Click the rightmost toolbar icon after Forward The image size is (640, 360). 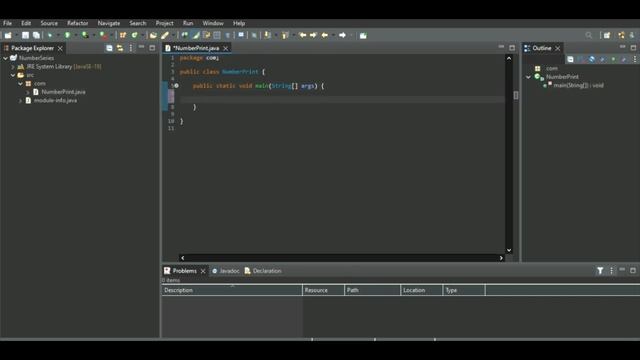click(363, 36)
